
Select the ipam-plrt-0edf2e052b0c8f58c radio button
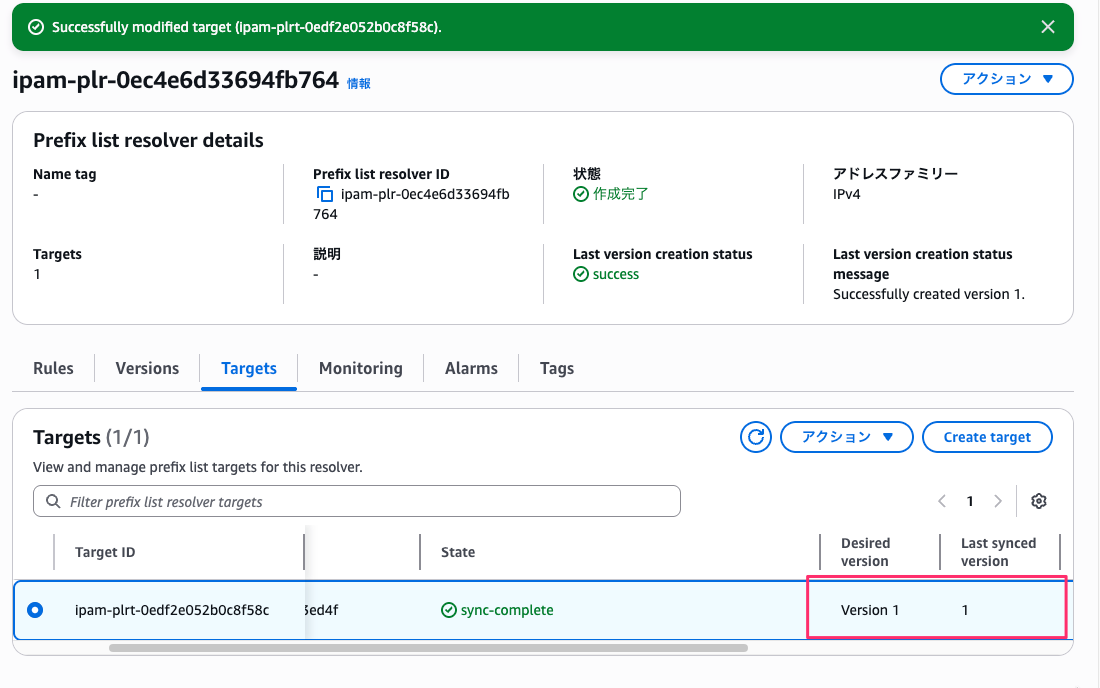(x=36, y=610)
